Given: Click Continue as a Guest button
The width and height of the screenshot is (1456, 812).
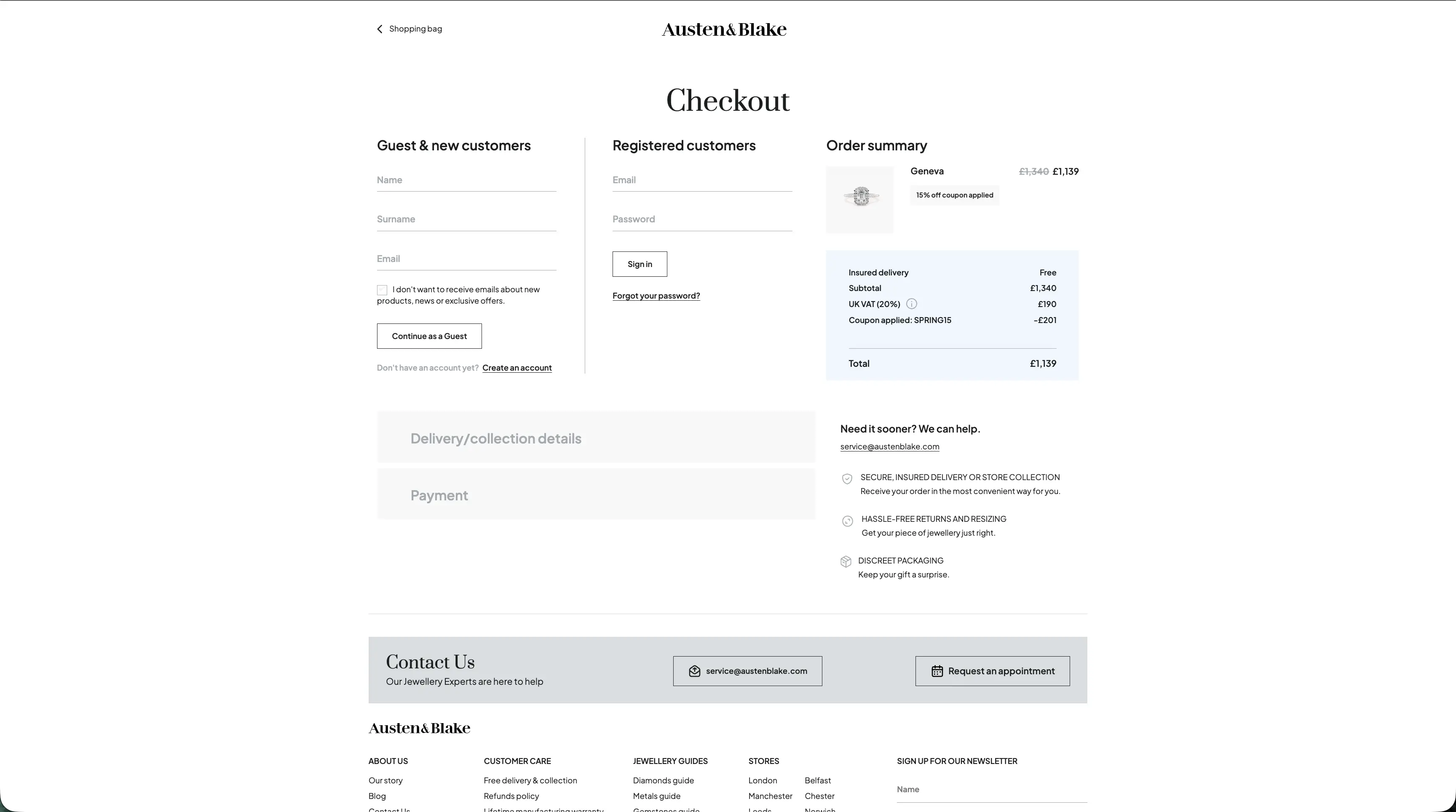Looking at the screenshot, I should pyautogui.click(x=429, y=336).
